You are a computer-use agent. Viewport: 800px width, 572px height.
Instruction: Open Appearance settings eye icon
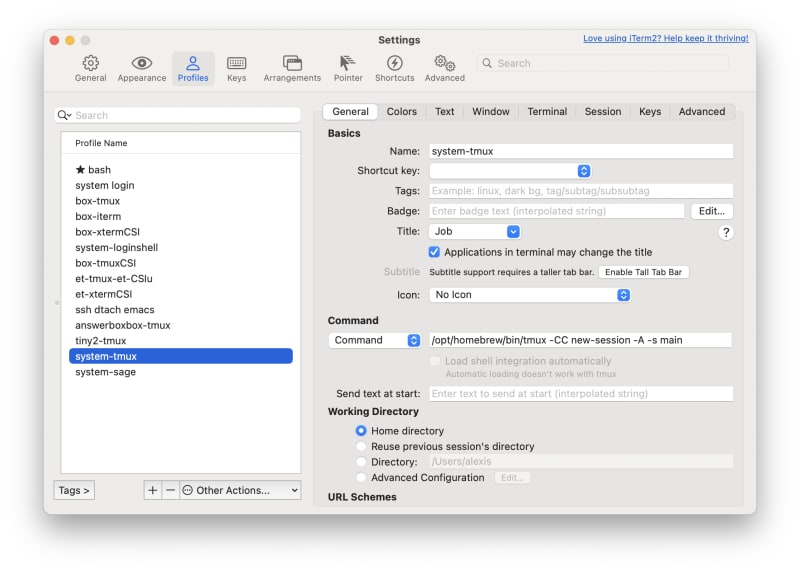pos(141,63)
